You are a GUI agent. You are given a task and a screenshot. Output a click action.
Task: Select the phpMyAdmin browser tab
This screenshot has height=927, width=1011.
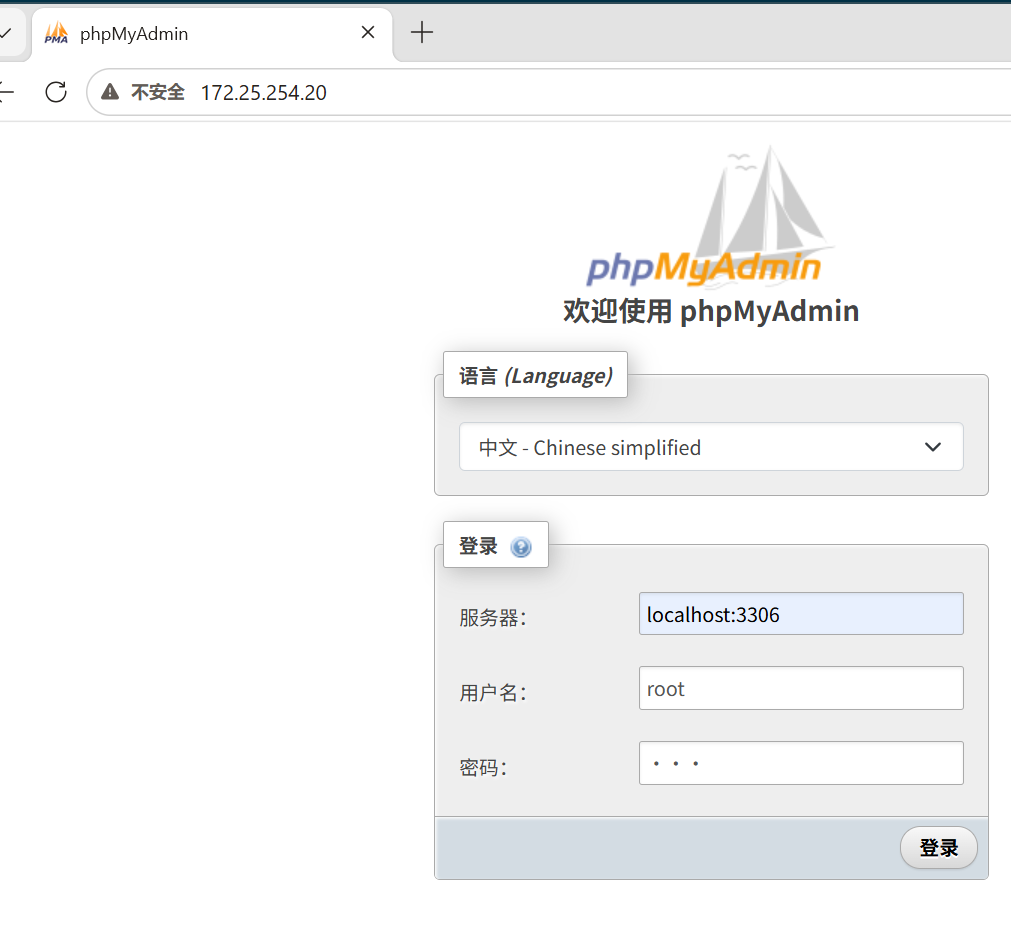(211, 34)
